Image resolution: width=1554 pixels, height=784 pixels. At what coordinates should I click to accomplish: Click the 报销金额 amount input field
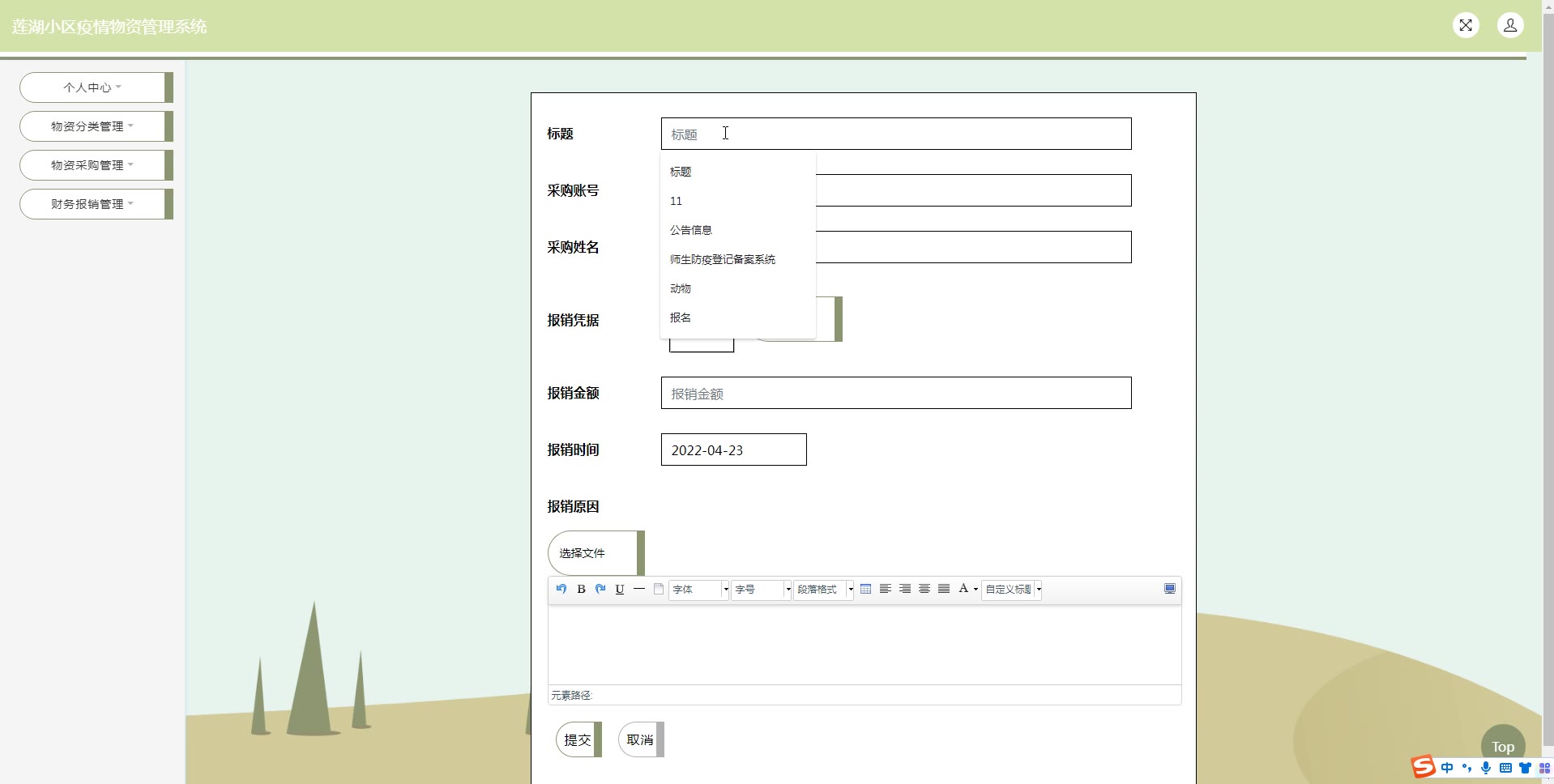coord(896,393)
